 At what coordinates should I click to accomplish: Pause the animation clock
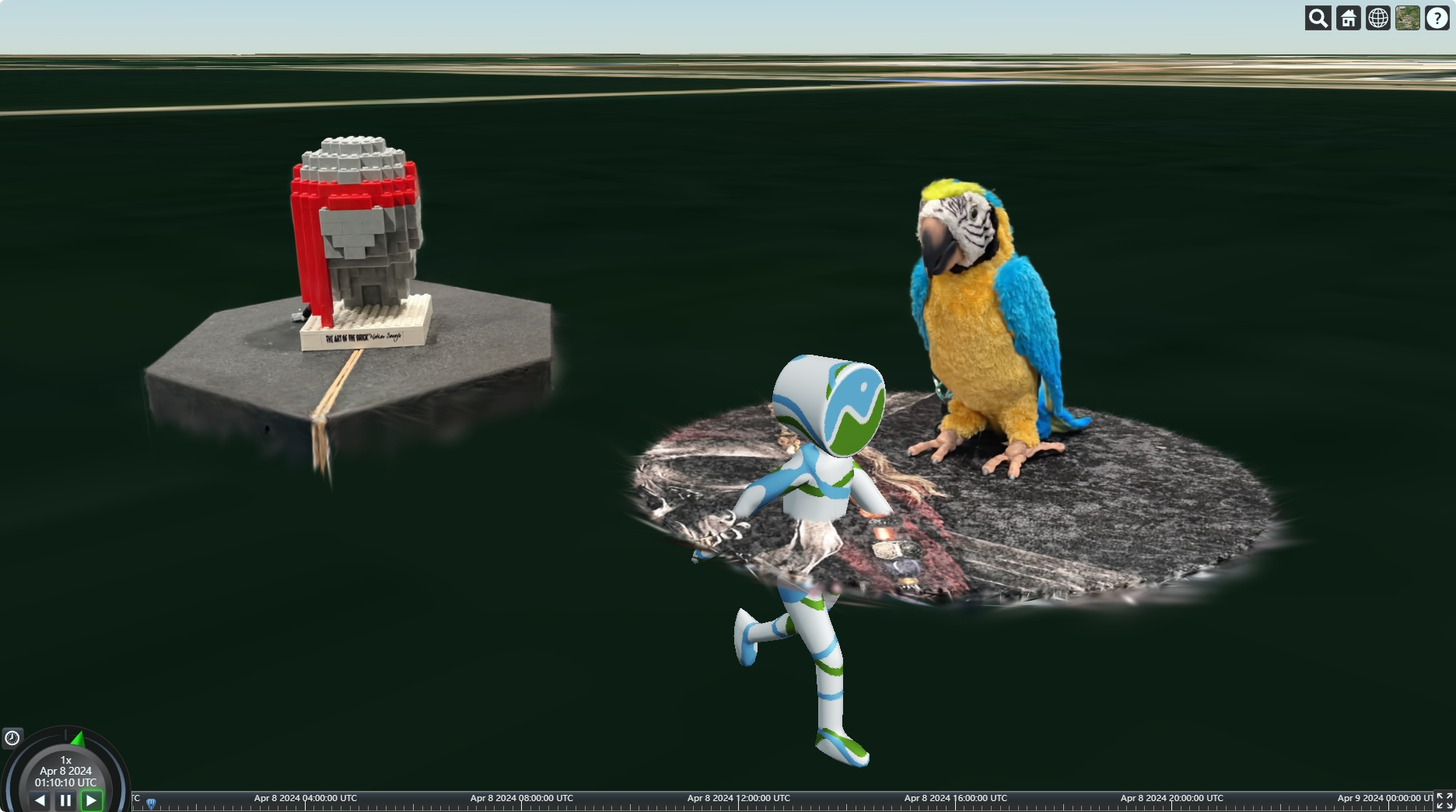pos(65,800)
